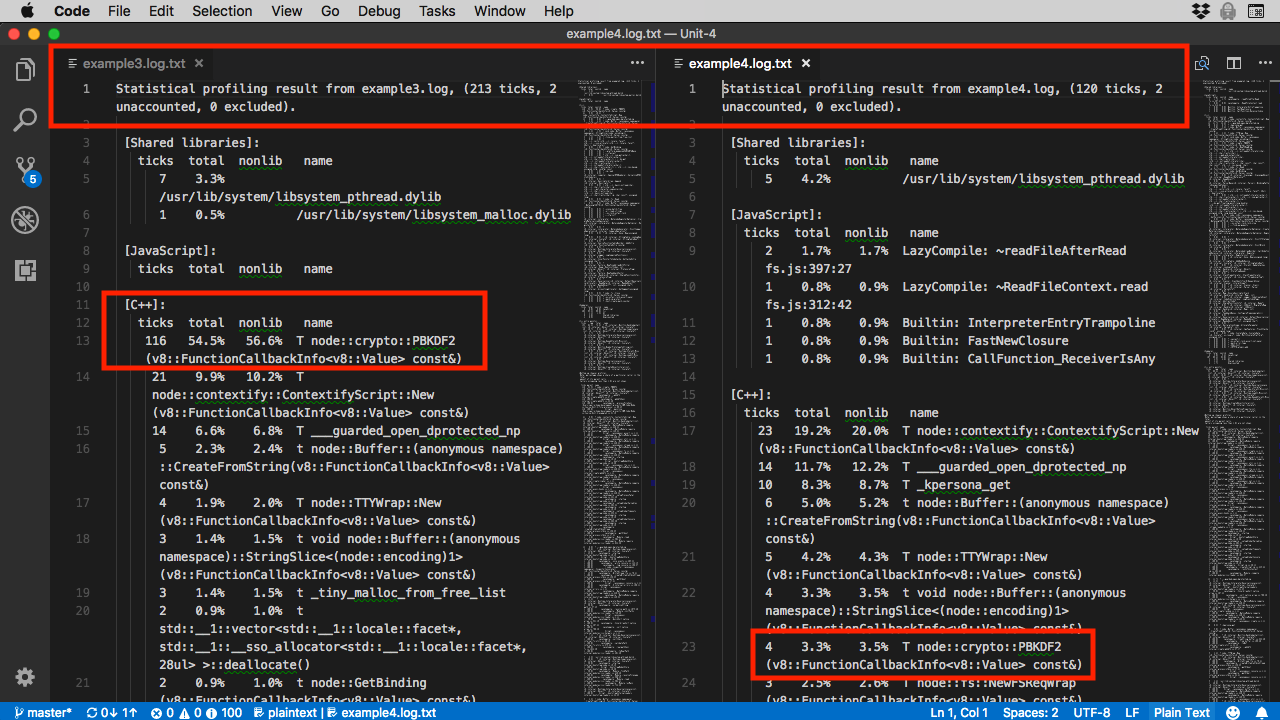This screenshot has height=720, width=1280.
Task: Click the smiley feedback icon in status bar
Action: coord(1233,712)
